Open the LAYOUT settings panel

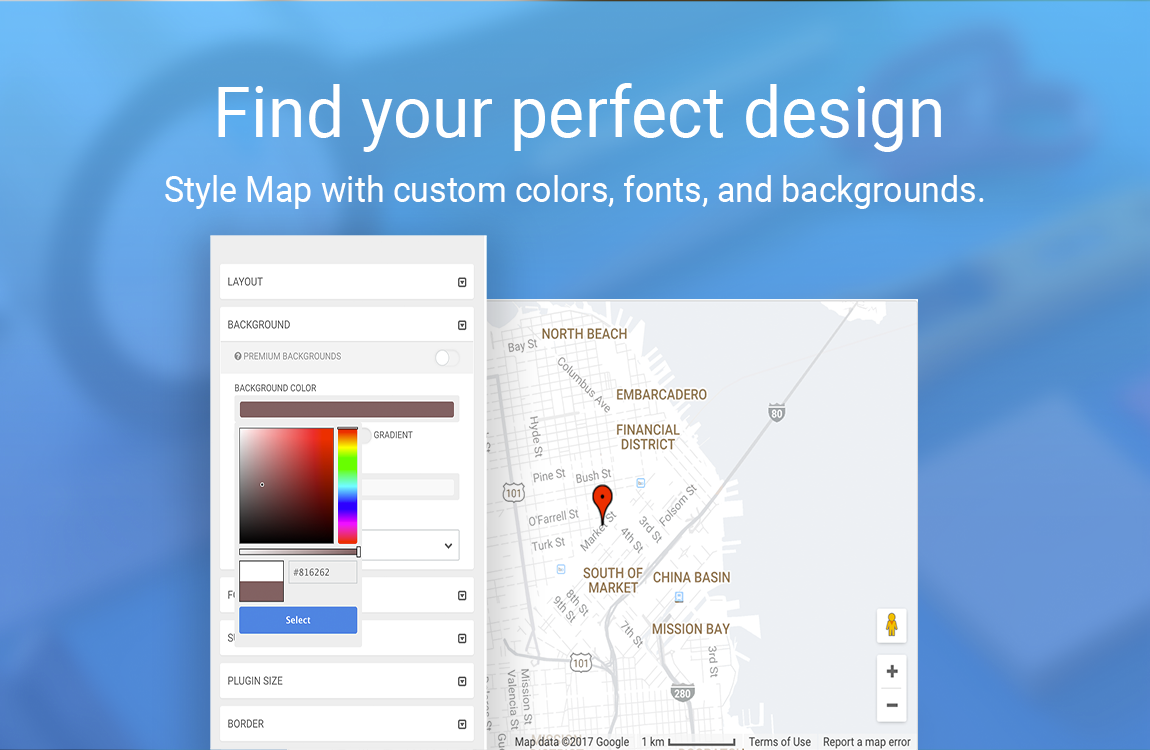point(347,282)
